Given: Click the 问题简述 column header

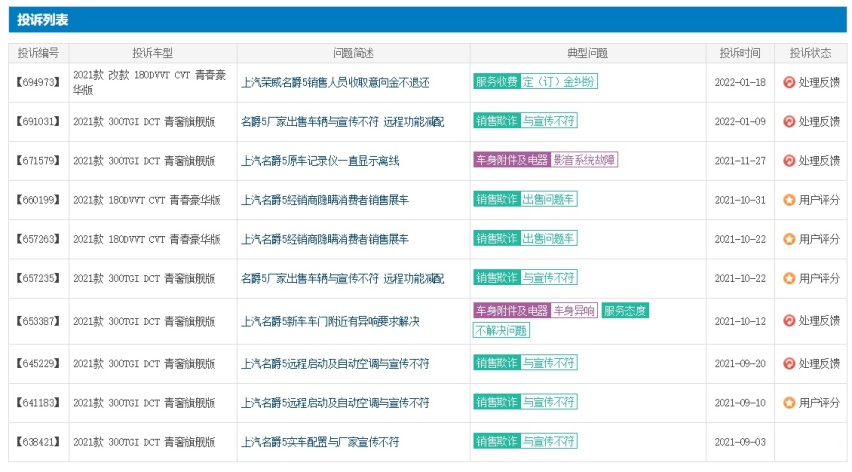Looking at the screenshot, I should click(353, 53).
